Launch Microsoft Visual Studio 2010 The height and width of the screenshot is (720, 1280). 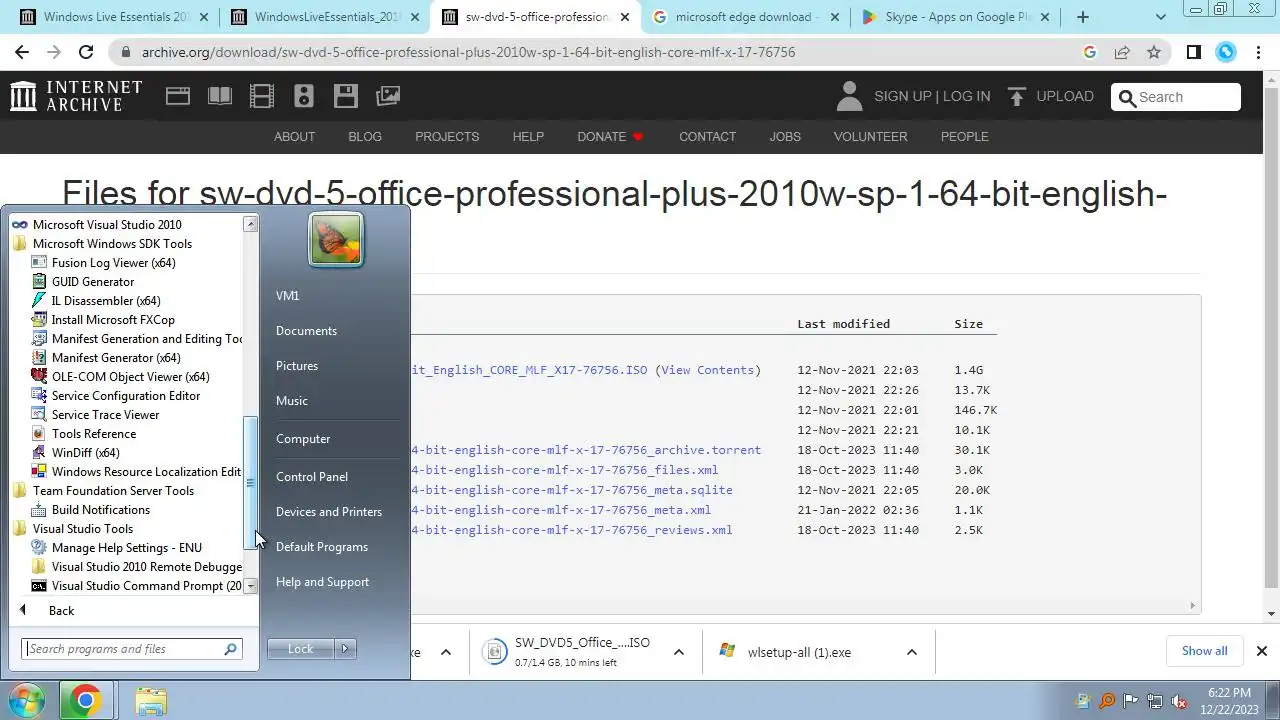(107, 225)
